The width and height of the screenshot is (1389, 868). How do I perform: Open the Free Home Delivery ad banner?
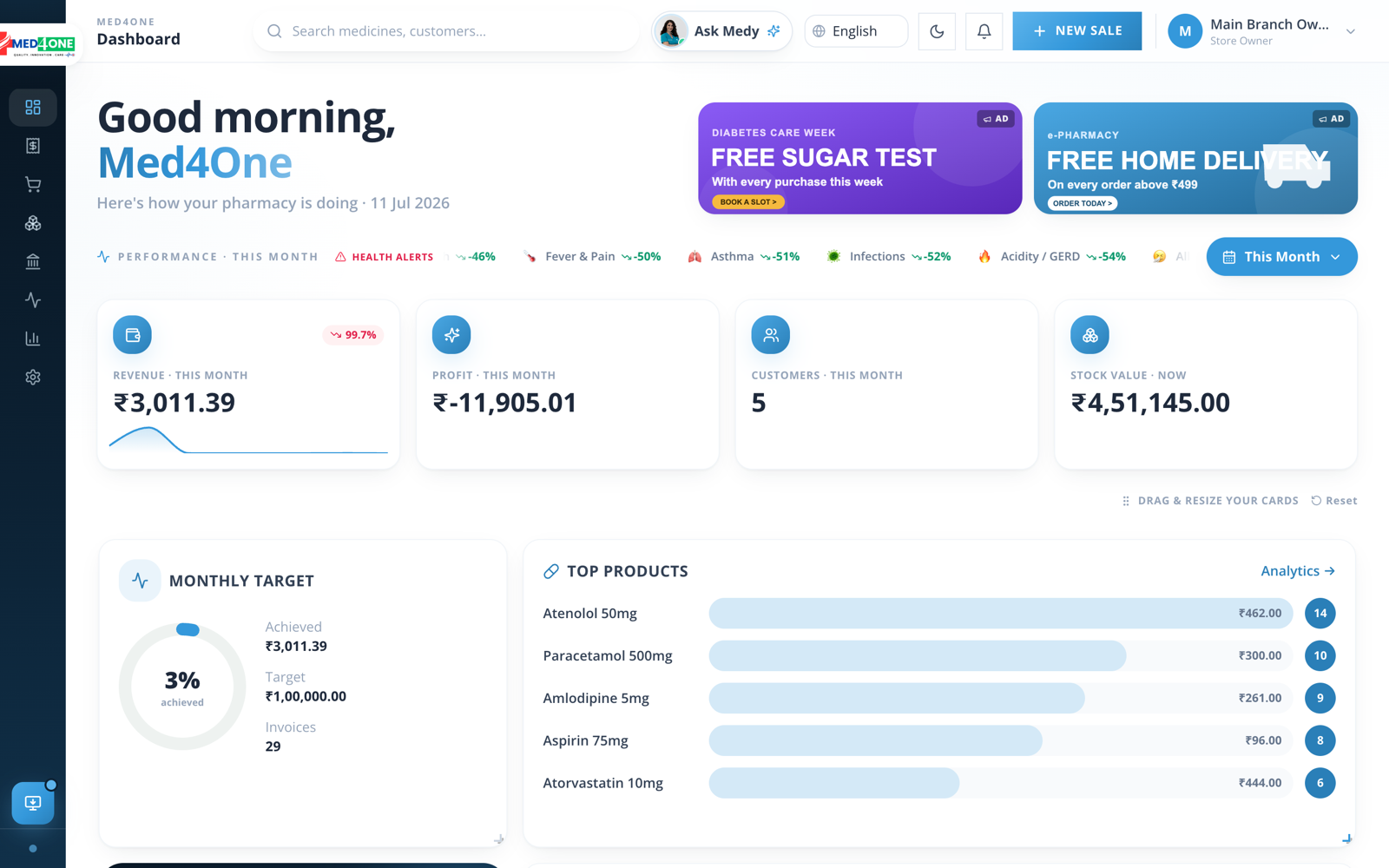1195,159
